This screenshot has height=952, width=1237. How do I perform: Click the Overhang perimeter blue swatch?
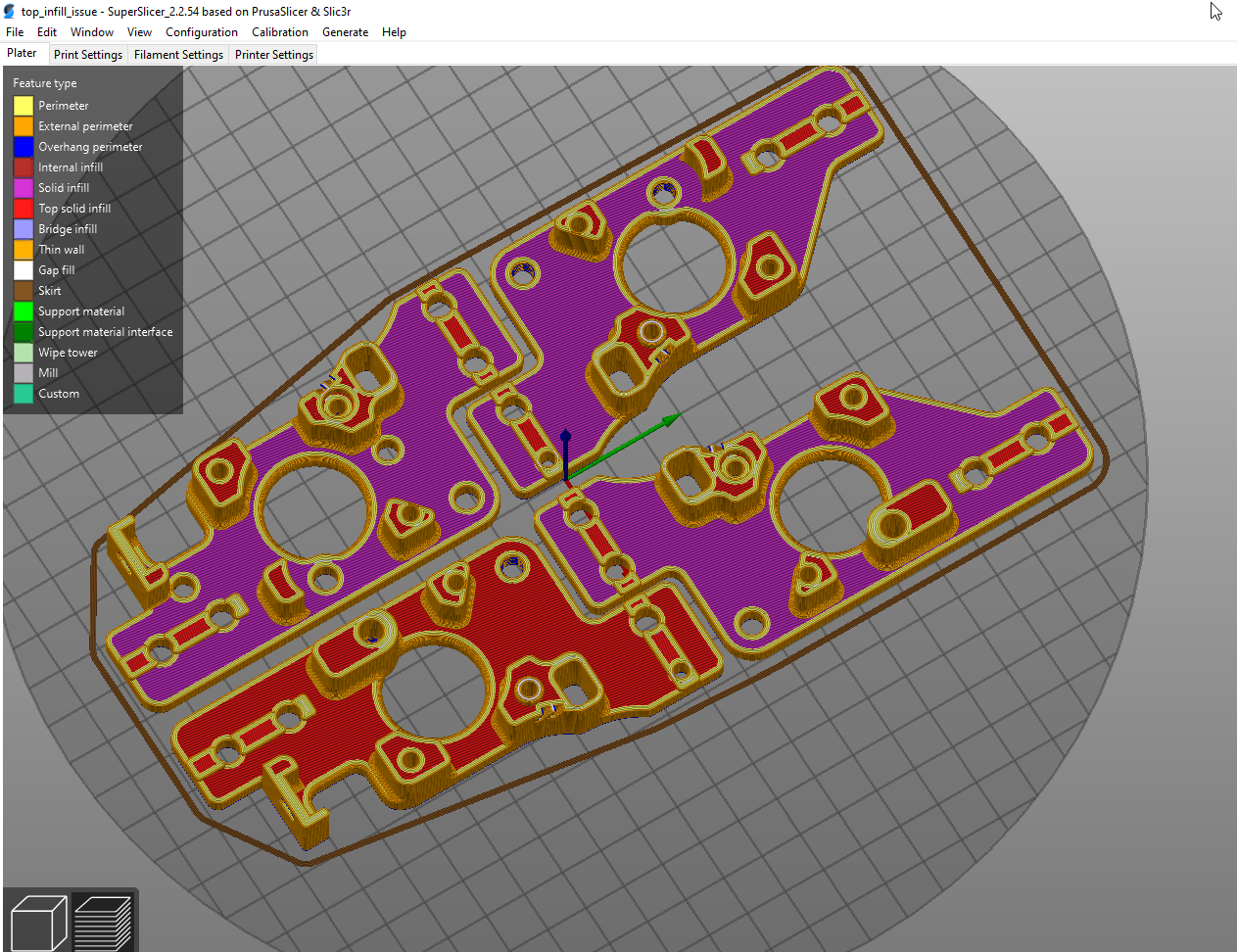(24, 147)
